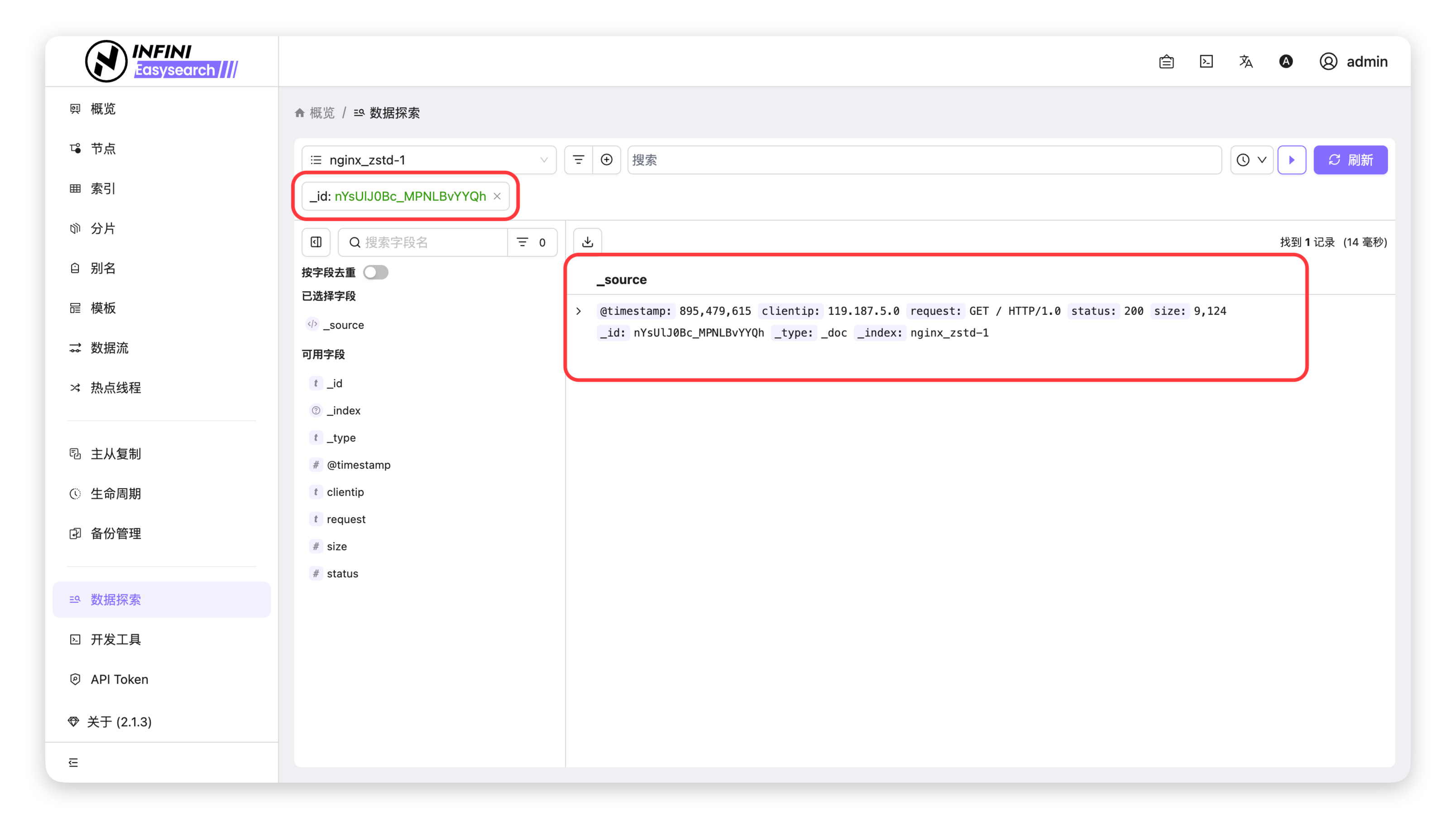1456x837 pixels.
Task: Open 开发工具 in the sidebar
Action: 115,639
